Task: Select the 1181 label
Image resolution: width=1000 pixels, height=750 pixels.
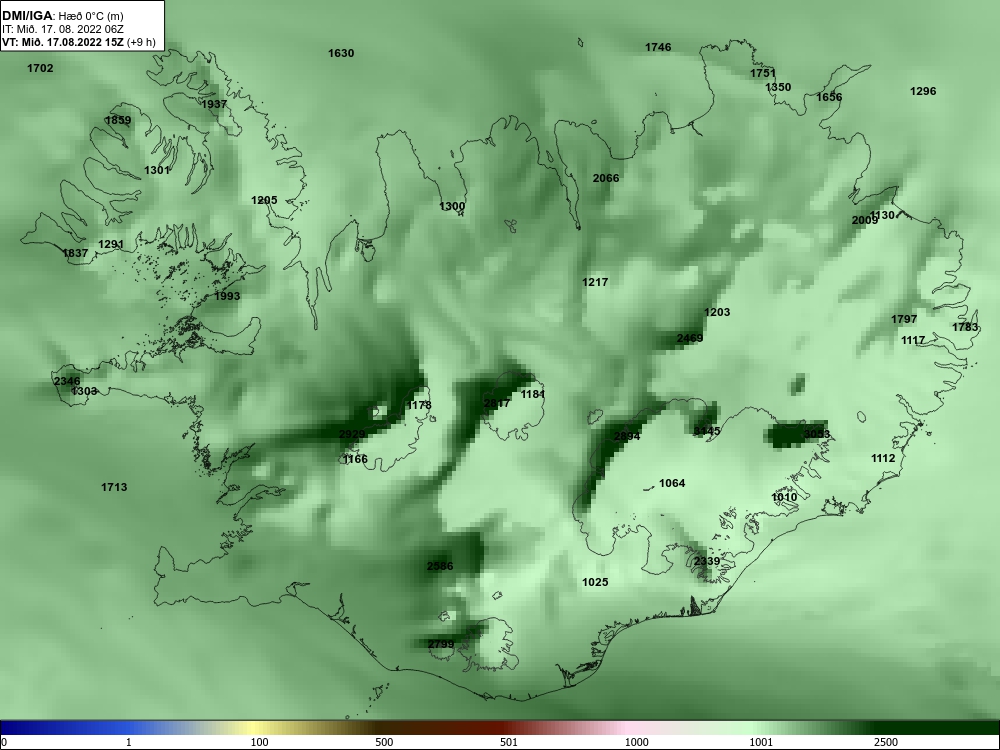Action: tap(533, 394)
